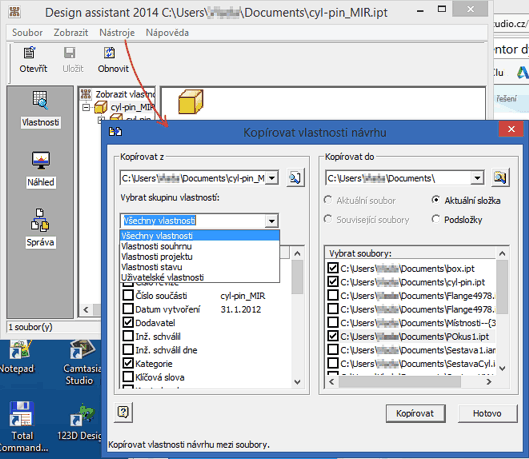This screenshot has height=459, width=529.
Task: Open the Kopírovat z path dropdown
Action: click(272, 178)
